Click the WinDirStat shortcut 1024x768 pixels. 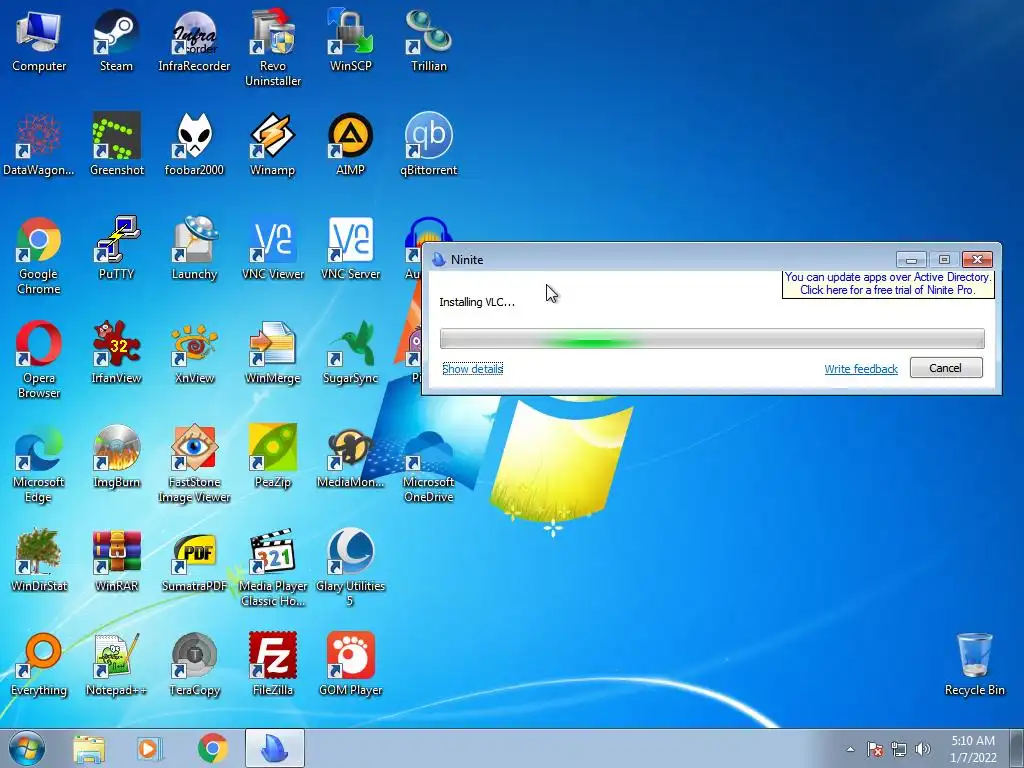(39, 560)
